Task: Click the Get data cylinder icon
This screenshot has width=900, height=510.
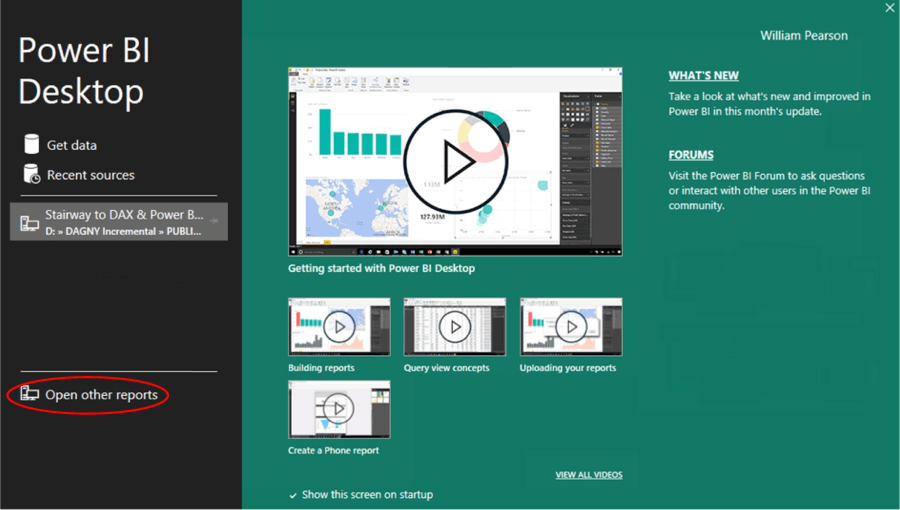Action: click(32, 144)
